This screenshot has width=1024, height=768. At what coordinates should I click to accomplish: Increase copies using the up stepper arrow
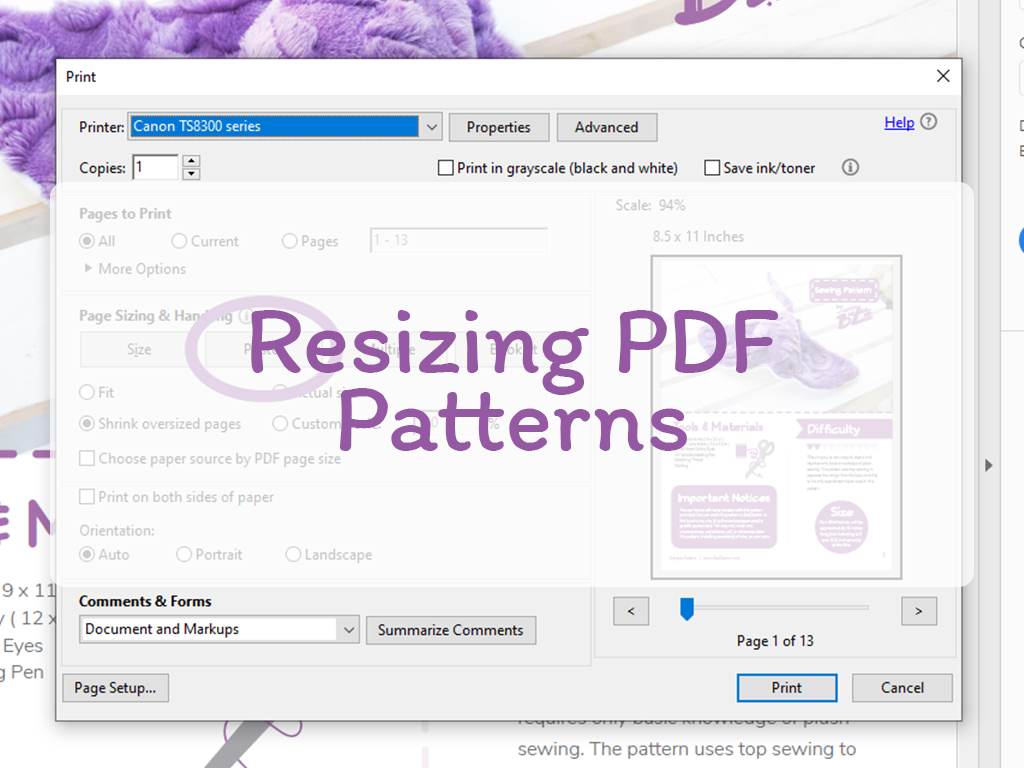pos(190,161)
